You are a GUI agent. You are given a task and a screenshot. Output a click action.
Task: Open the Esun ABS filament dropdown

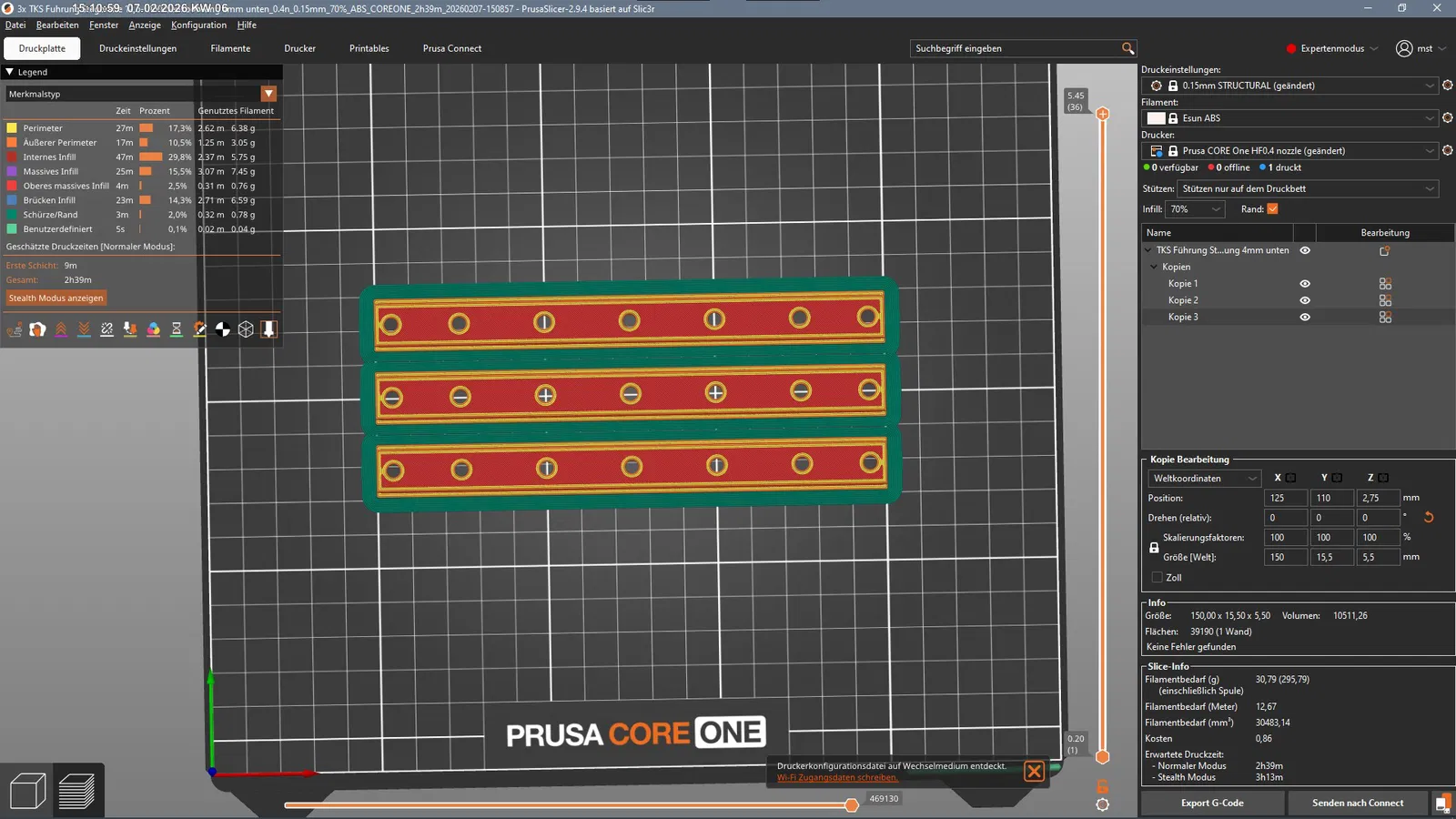1289,118
